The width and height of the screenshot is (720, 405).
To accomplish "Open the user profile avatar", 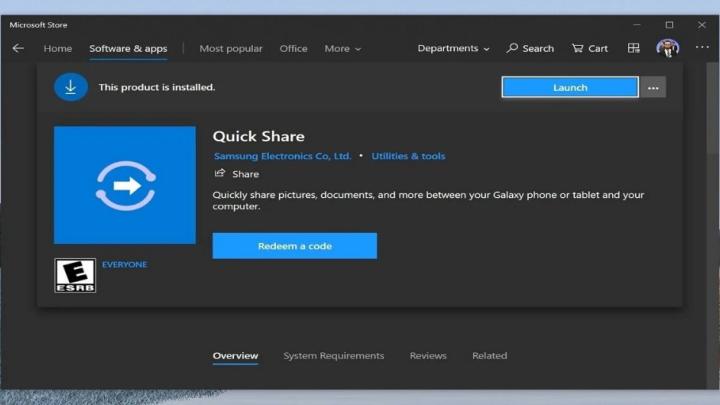I will (x=668, y=48).
